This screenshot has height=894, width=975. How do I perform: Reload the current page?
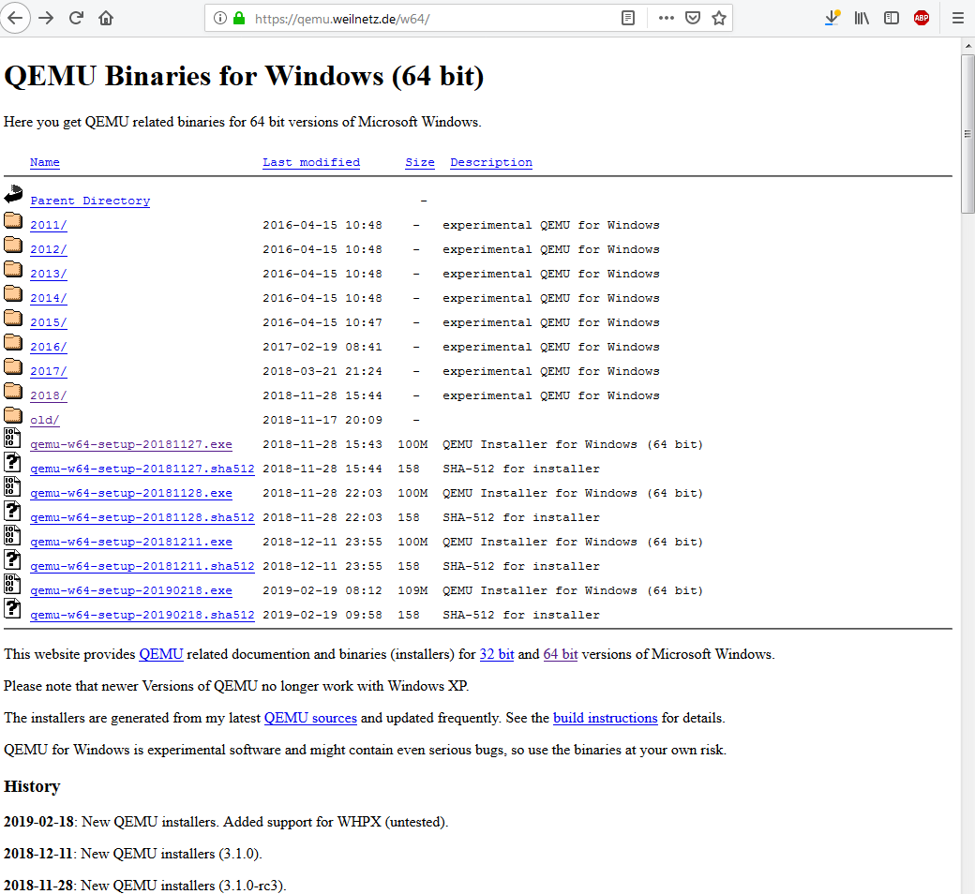tap(76, 18)
